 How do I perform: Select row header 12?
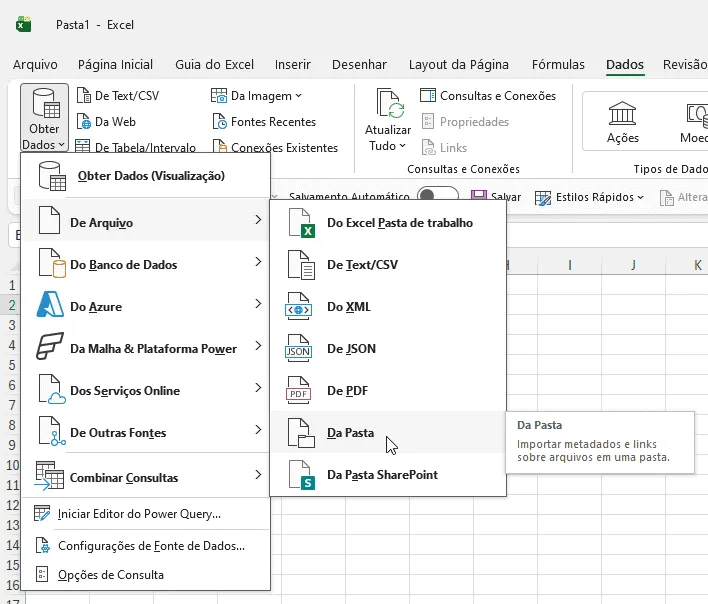12,505
